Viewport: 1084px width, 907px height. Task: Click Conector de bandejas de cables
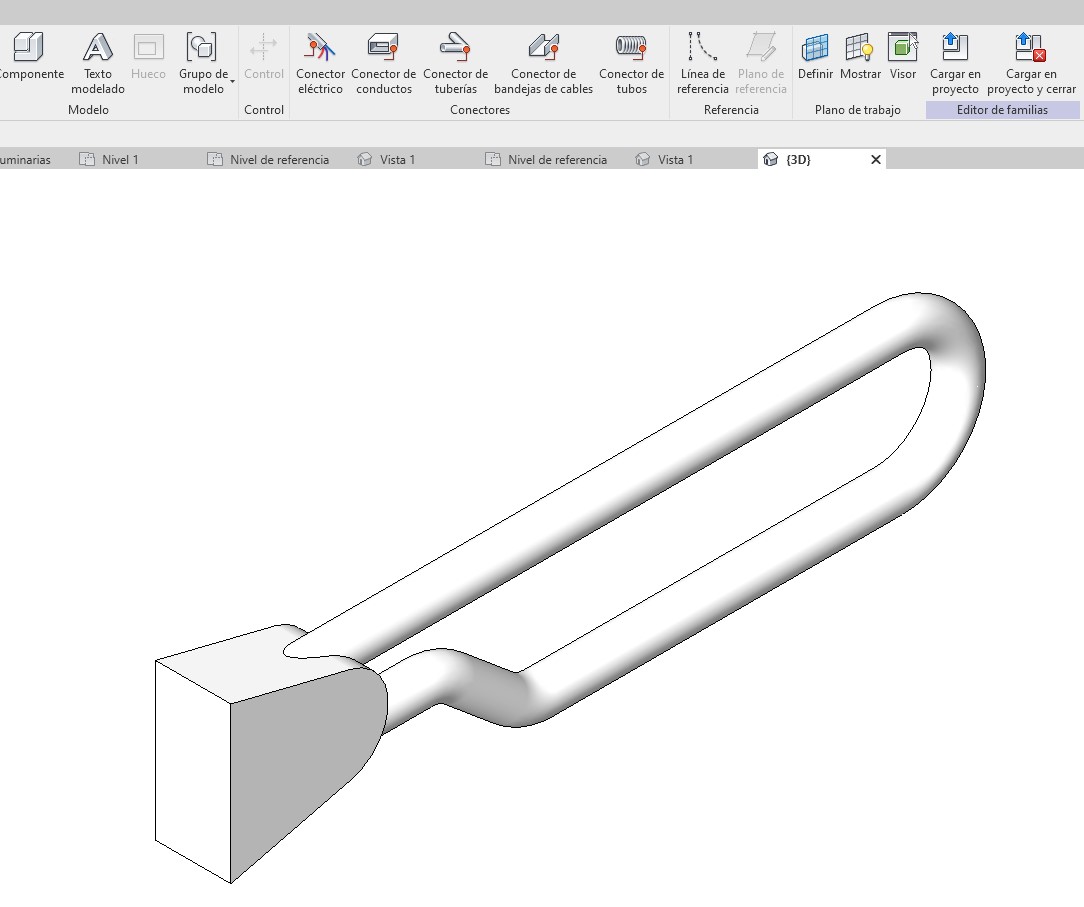pos(543,48)
